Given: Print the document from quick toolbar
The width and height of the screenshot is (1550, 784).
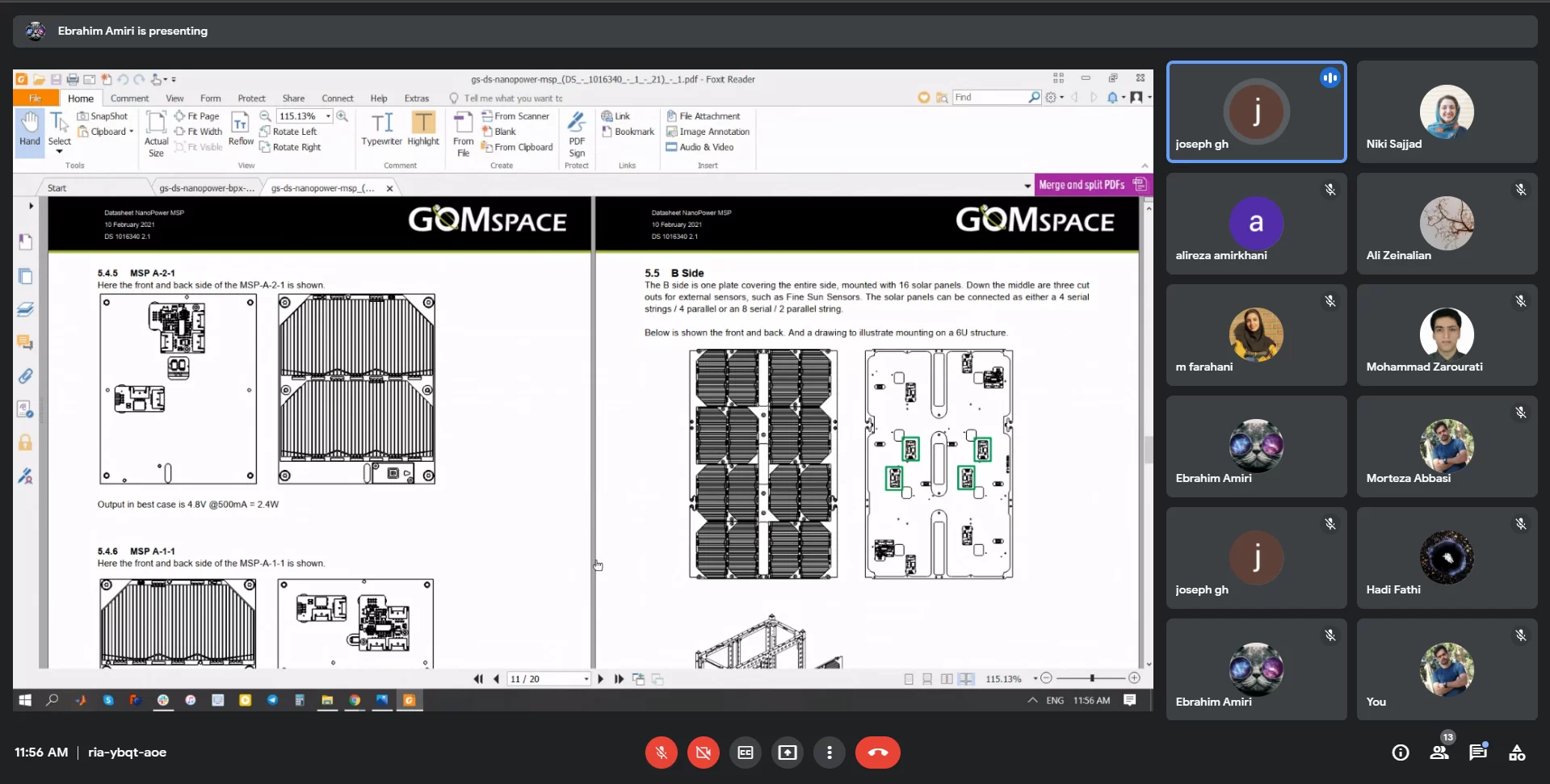Looking at the screenshot, I should [x=73, y=79].
